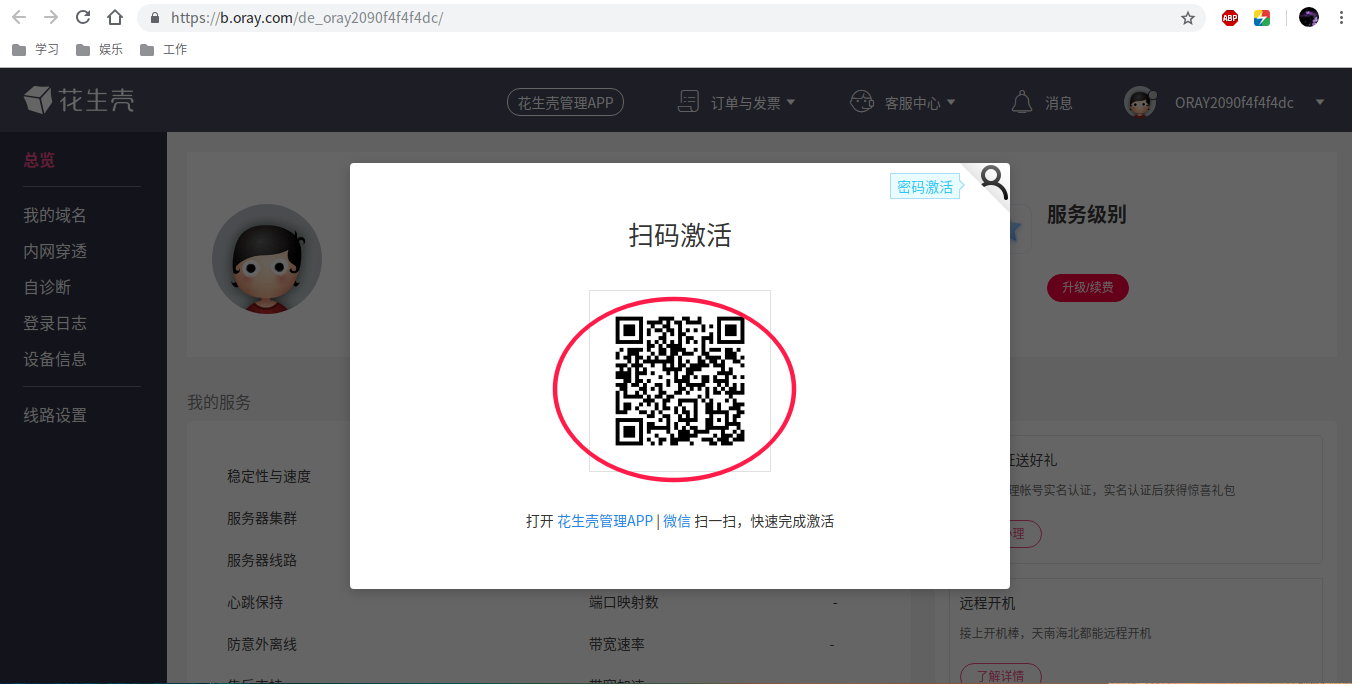Open 消息 notifications bell
This screenshot has height=684, width=1352.
pos(1042,102)
